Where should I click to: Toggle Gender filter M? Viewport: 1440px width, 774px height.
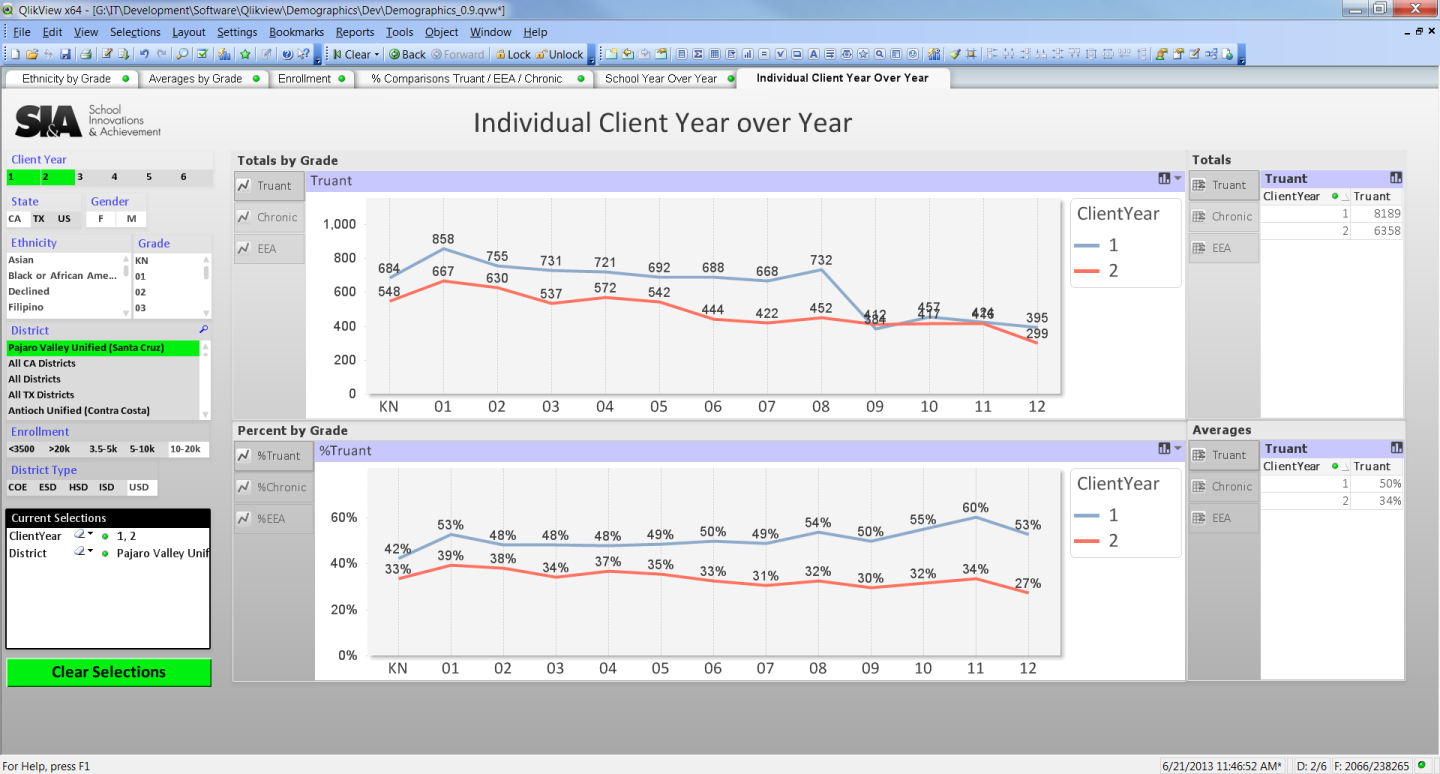coord(131,219)
